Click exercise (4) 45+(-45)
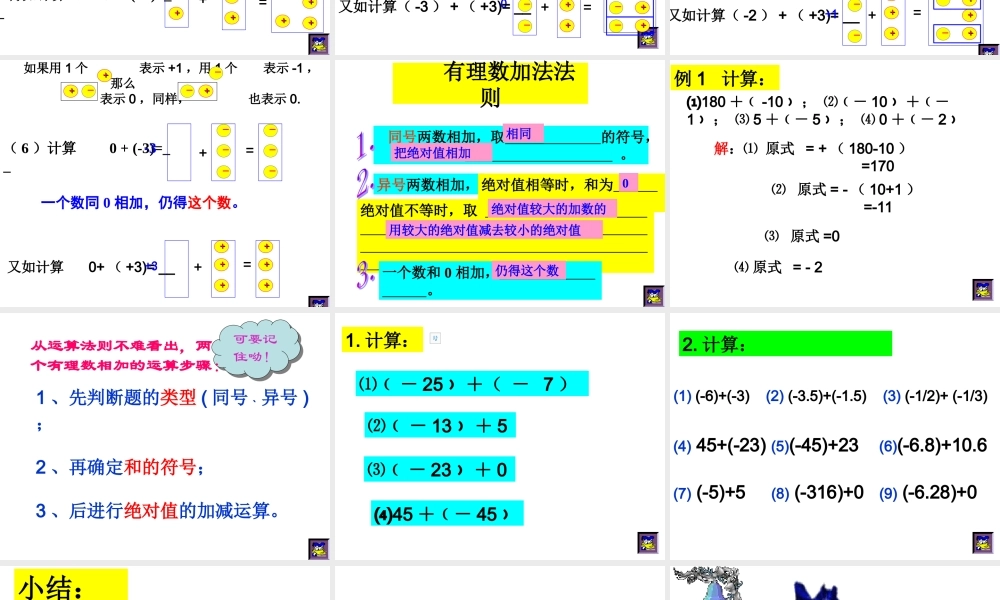The image size is (1000, 600). [447, 513]
